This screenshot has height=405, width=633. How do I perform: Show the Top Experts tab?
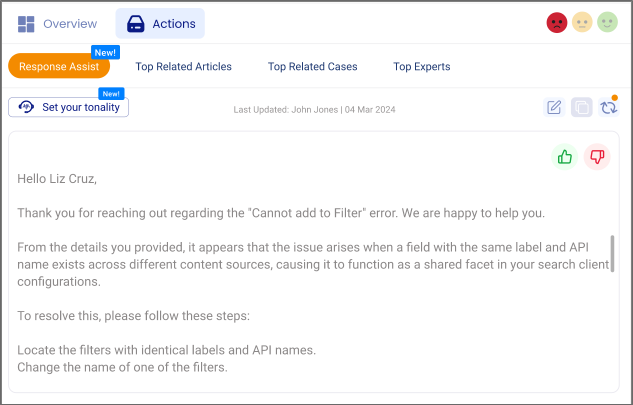pos(421,67)
